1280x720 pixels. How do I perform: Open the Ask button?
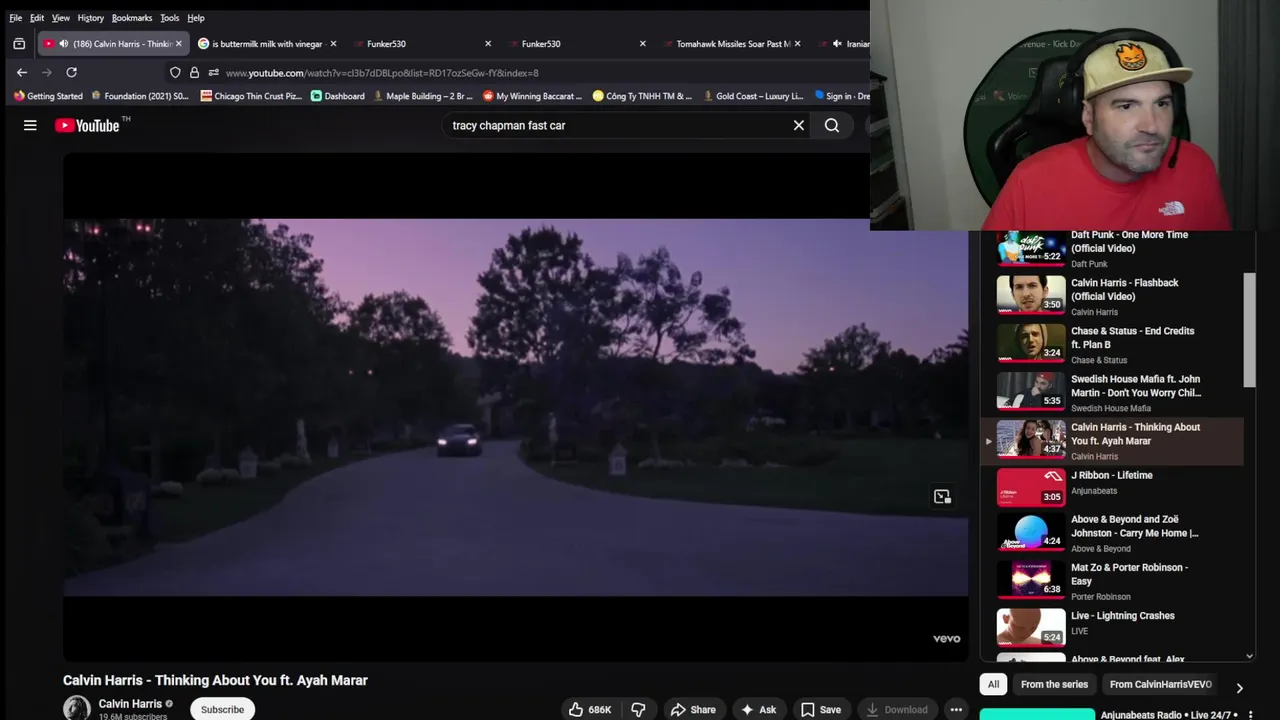758,709
